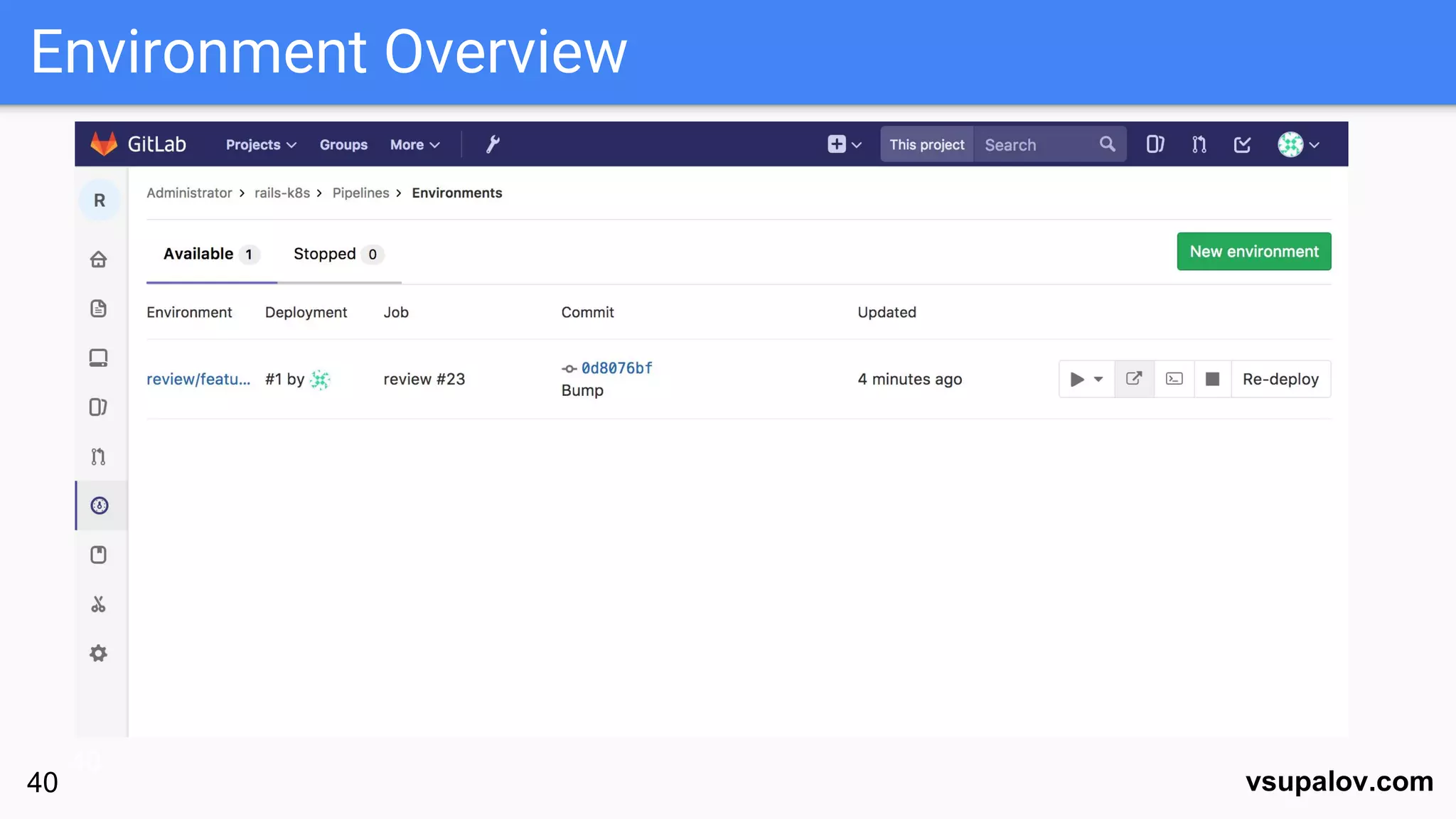Expand the More navigation dropdown
This screenshot has height=819, width=1456.
pos(415,144)
